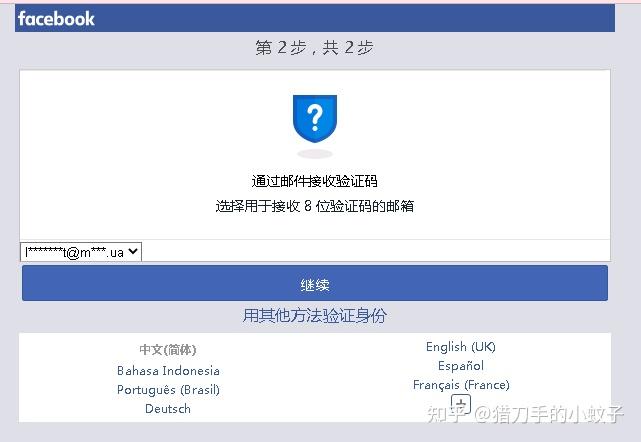Screen dimensions: 641x442
Task: Click the plus icon for more languages
Action: click(461, 404)
